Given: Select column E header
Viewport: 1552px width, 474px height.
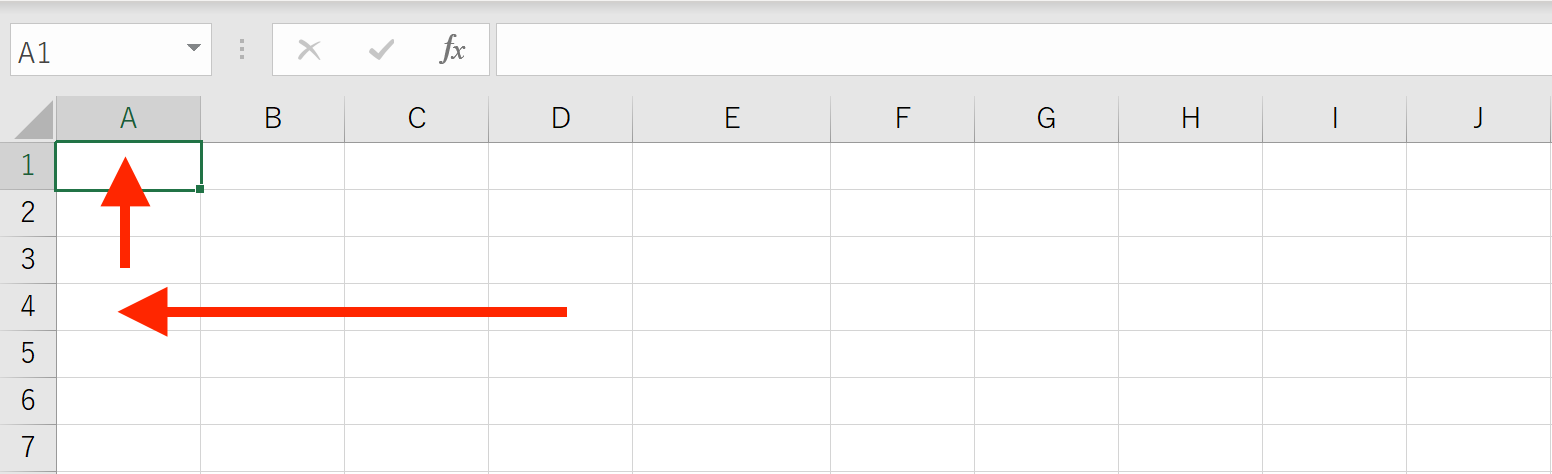Looking at the screenshot, I should tap(731, 119).
